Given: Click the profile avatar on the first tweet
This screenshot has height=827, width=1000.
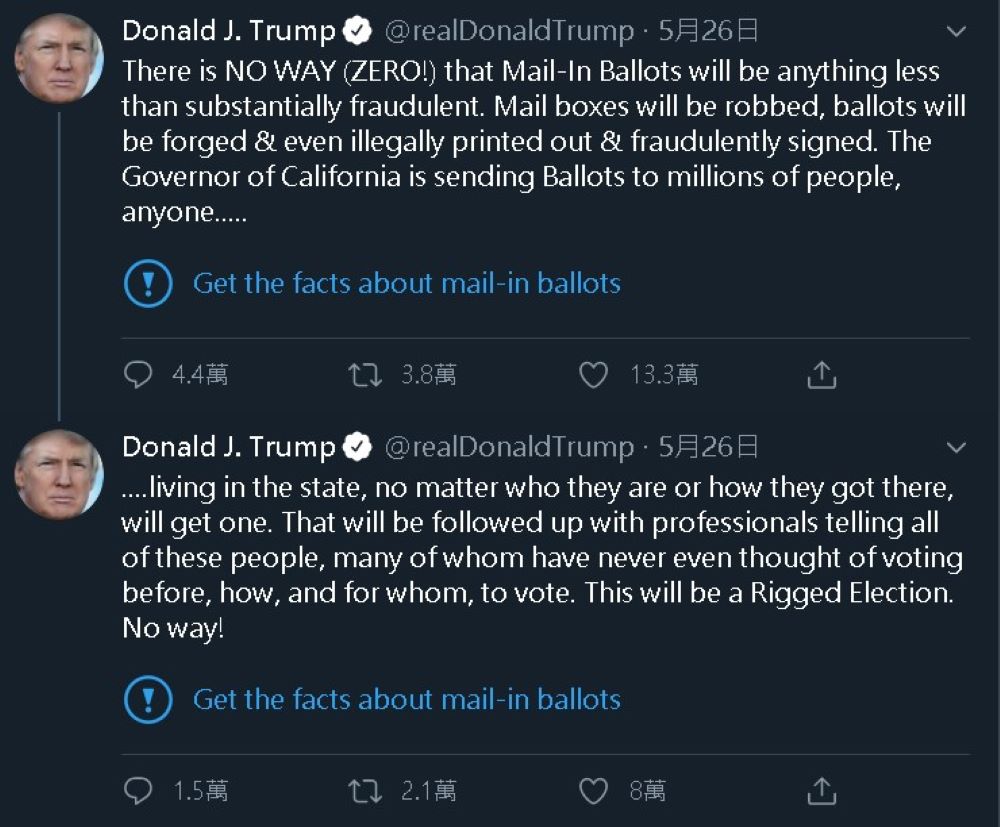Looking at the screenshot, I should [59, 59].
